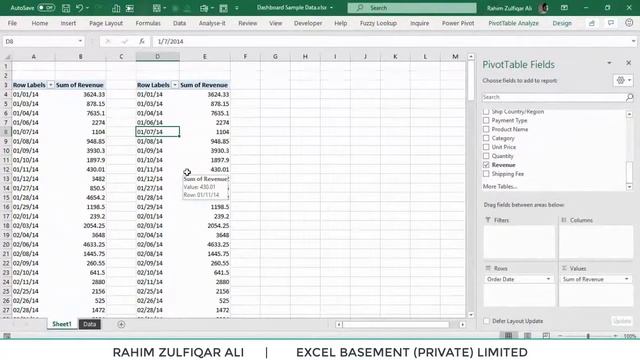Close the PivotTable Fields pane
The image size is (640, 360).
pos(629,63)
